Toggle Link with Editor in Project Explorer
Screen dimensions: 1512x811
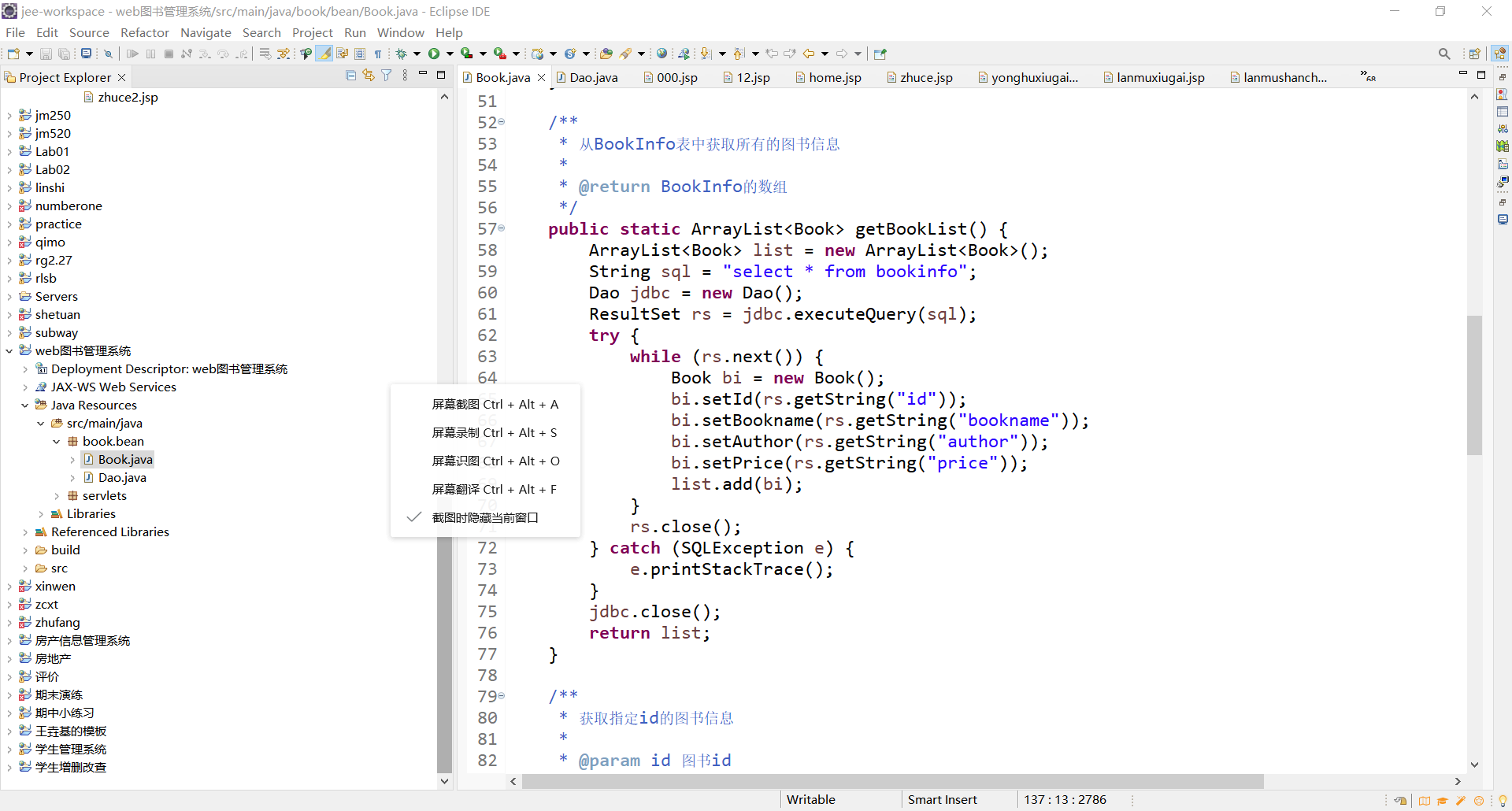point(369,76)
